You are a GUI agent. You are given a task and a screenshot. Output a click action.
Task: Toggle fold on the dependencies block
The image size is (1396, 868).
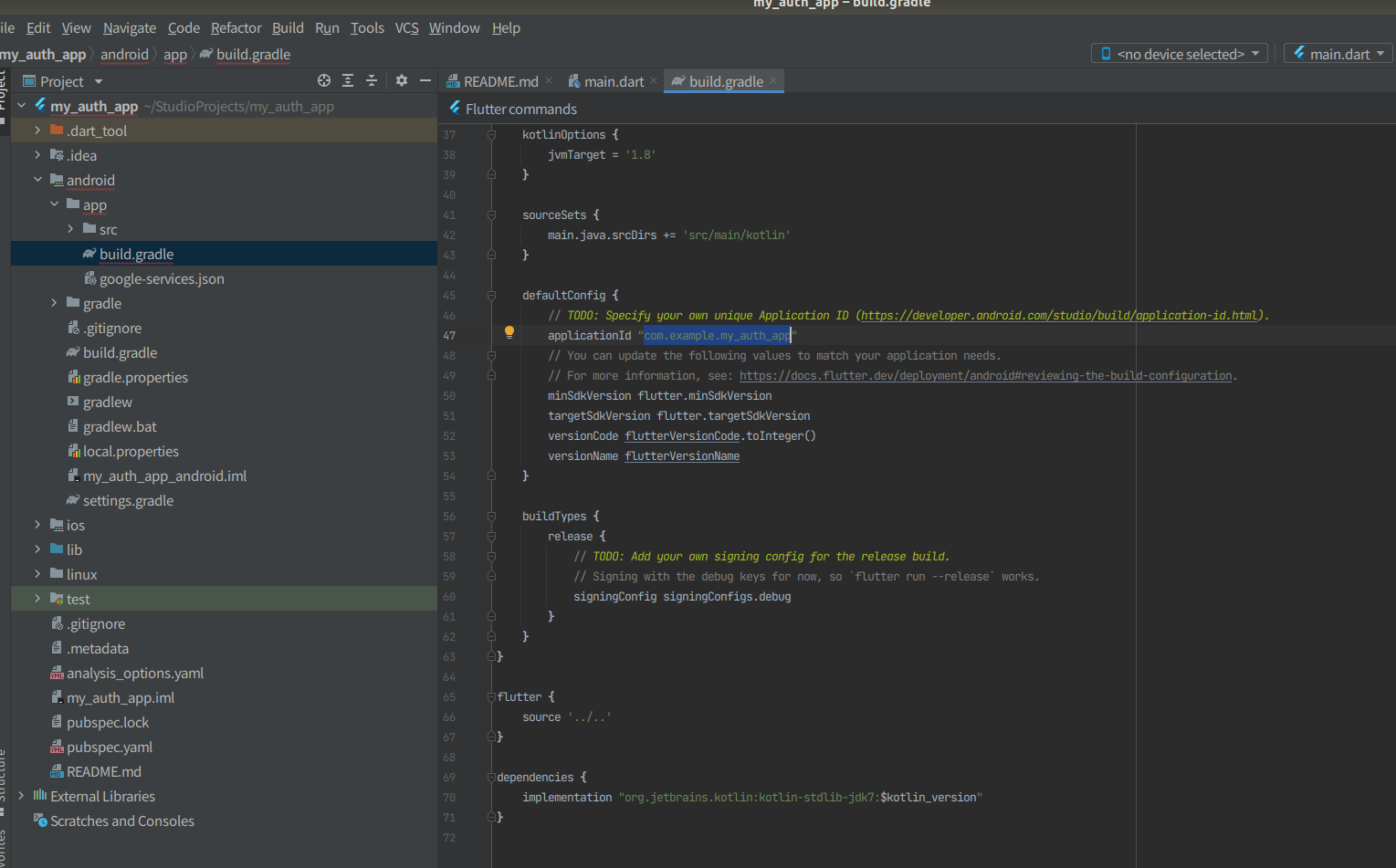[x=491, y=778]
